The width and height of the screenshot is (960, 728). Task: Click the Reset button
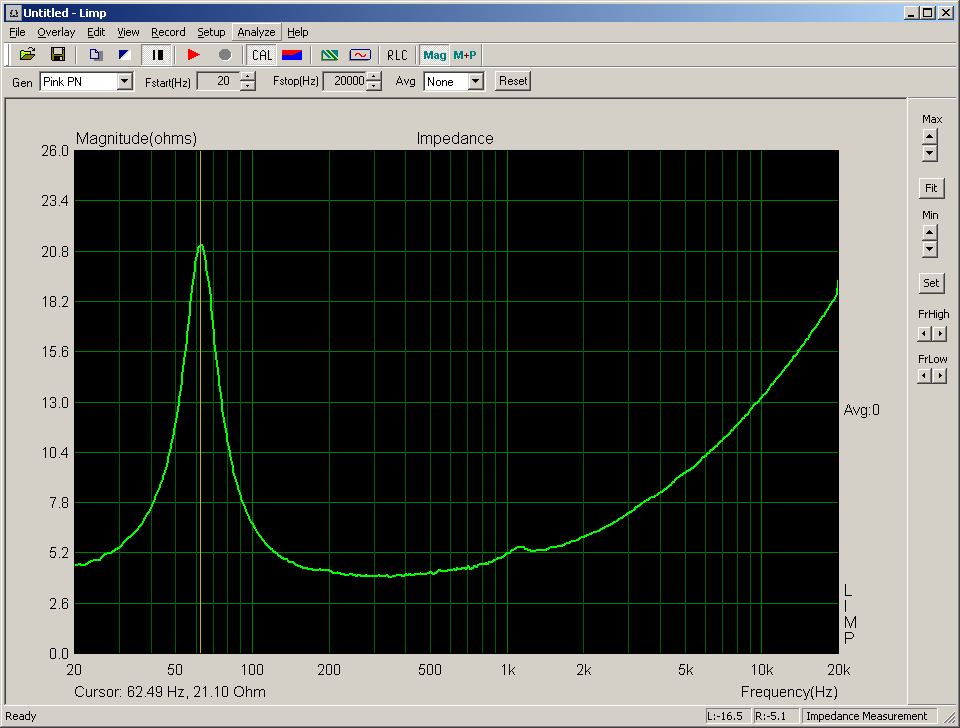click(512, 81)
